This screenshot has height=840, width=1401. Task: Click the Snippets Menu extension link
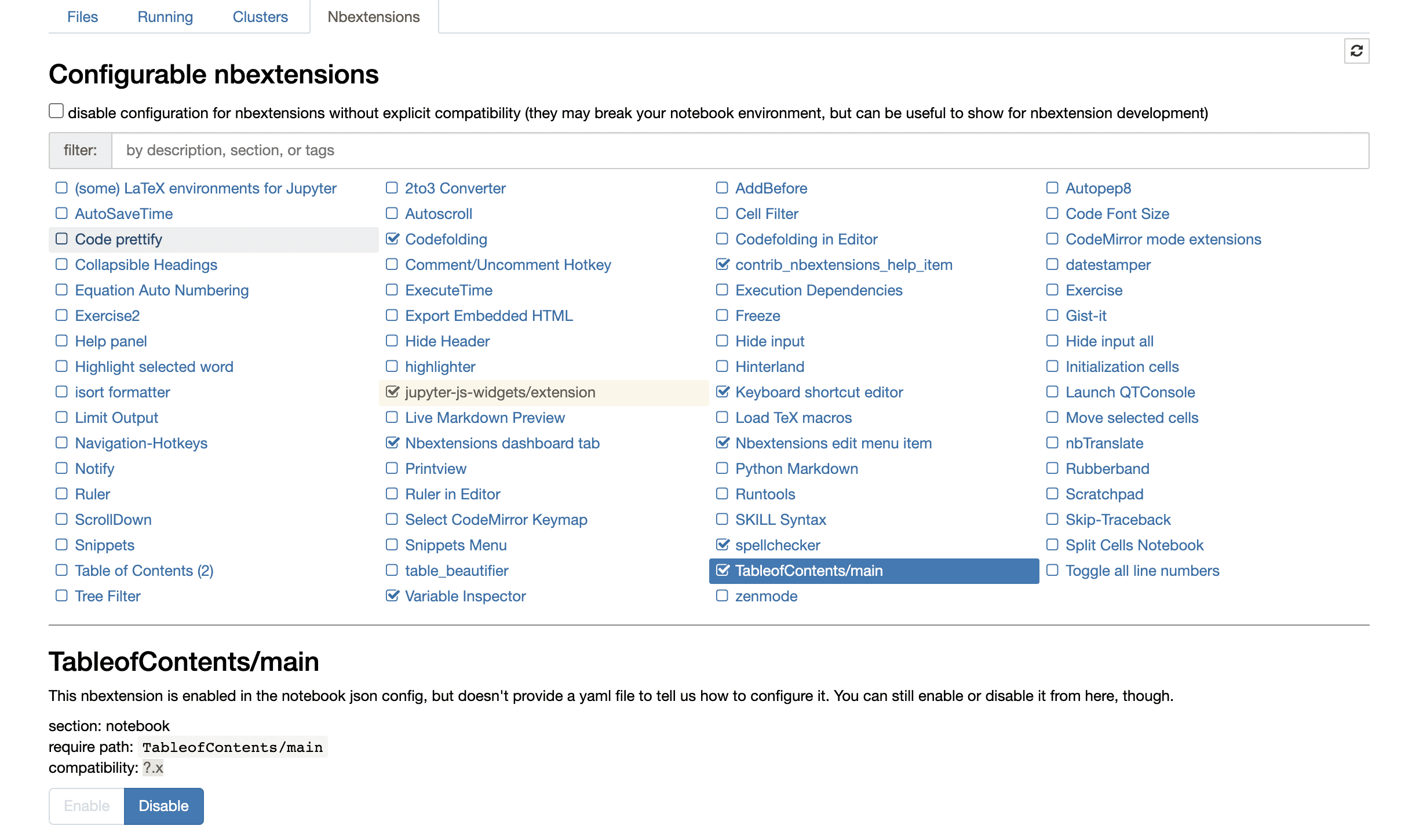[x=455, y=545]
